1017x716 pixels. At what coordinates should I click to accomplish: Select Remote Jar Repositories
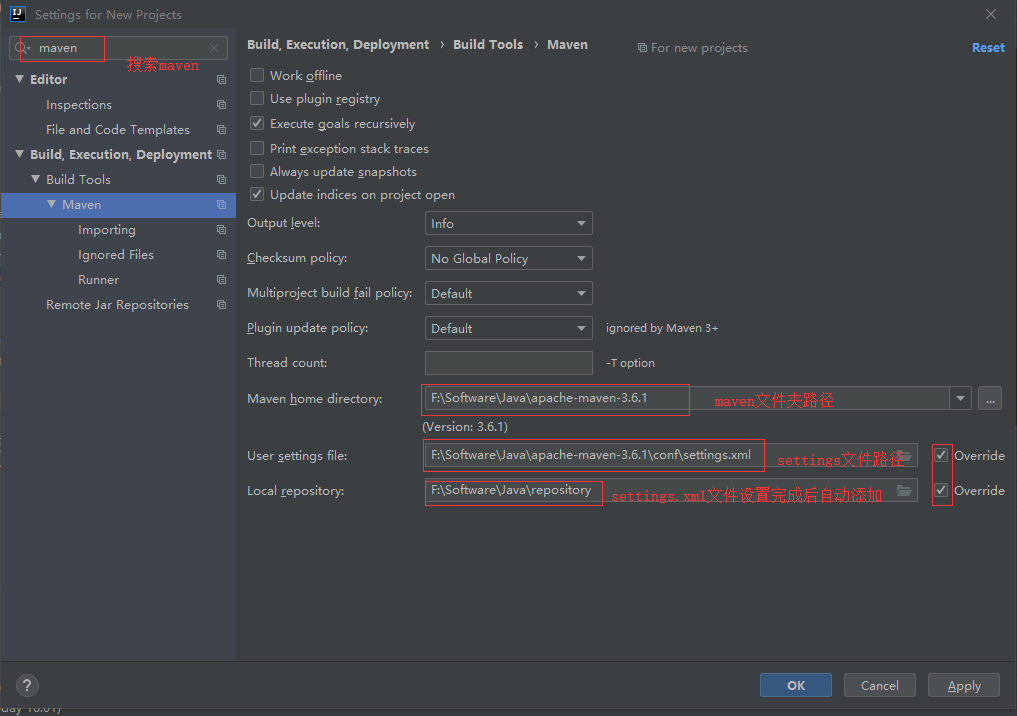tap(117, 305)
